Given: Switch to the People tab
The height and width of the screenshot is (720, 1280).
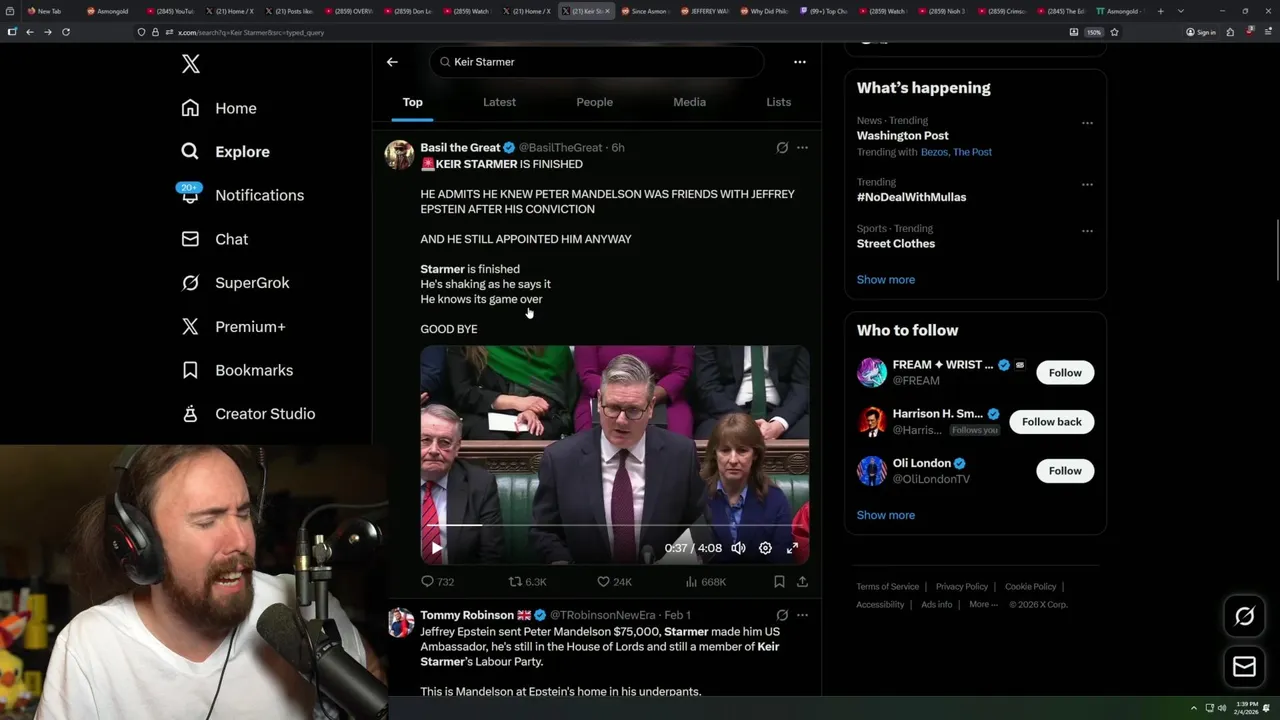Looking at the screenshot, I should pos(594,102).
